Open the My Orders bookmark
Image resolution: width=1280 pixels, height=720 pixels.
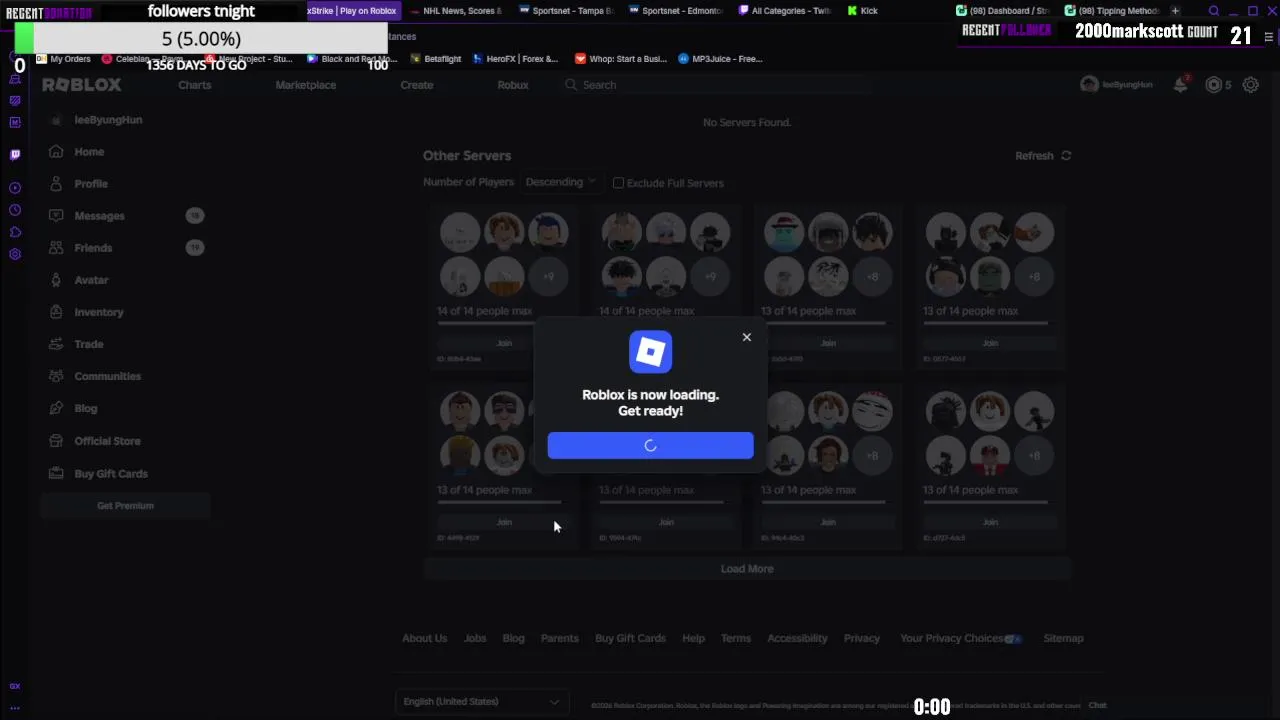tap(63, 59)
